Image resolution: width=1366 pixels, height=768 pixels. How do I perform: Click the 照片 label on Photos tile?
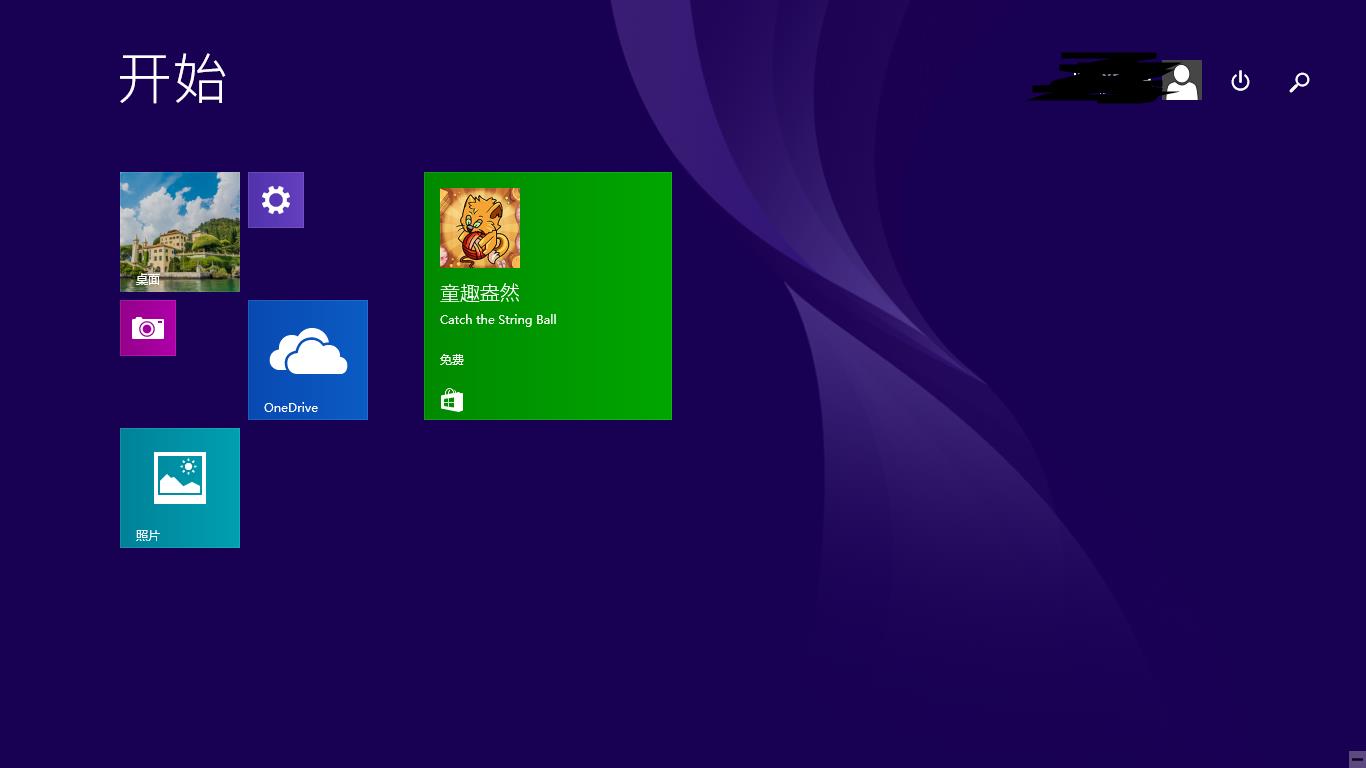coord(148,536)
